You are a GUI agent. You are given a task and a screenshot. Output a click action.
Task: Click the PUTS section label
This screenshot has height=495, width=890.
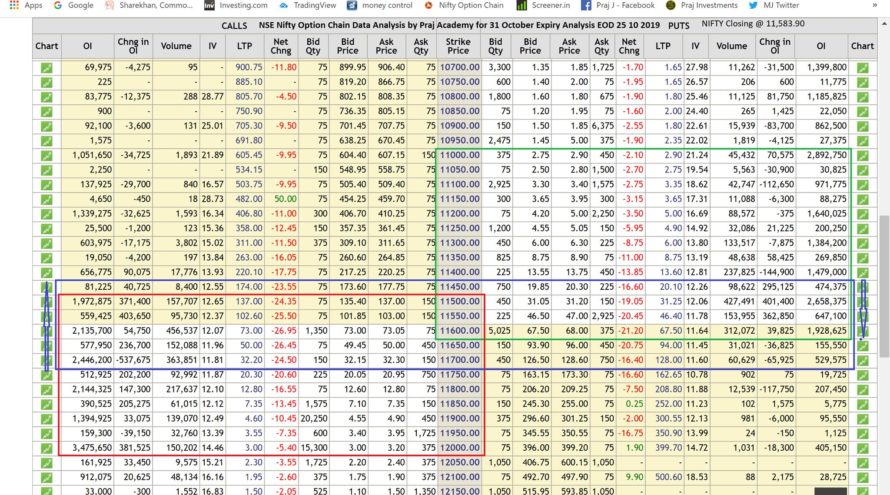point(678,26)
